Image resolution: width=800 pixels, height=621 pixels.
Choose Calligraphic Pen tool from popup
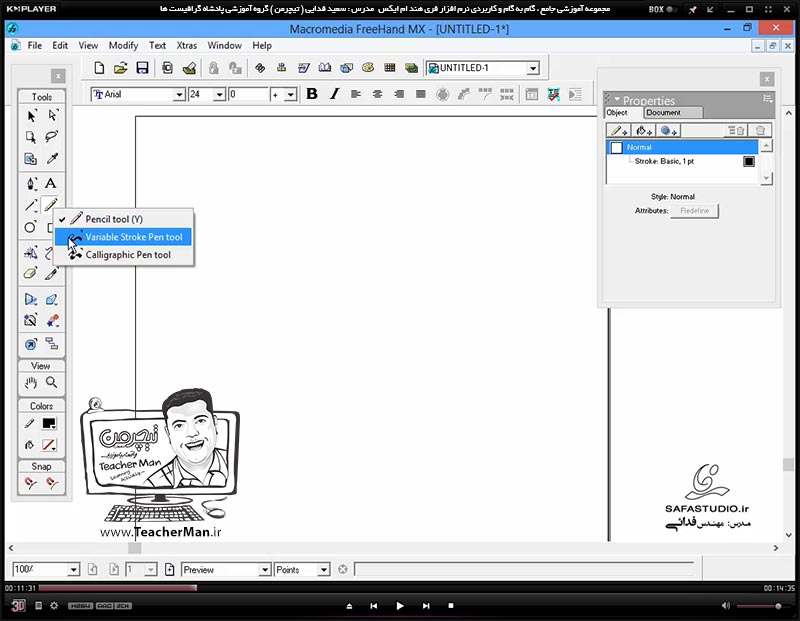tap(123, 255)
